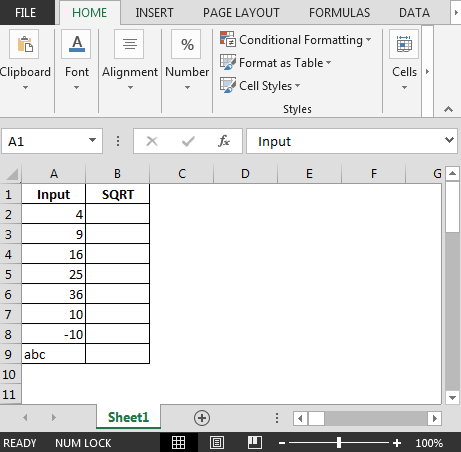Open the Alignment group icon
461x452 pixels.
(129, 44)
